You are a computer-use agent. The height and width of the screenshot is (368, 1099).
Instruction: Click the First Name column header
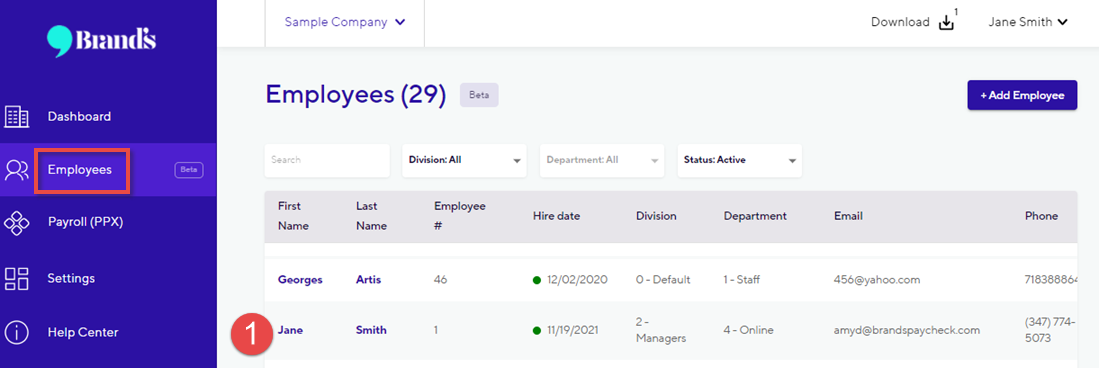click(x=293, y=217)
